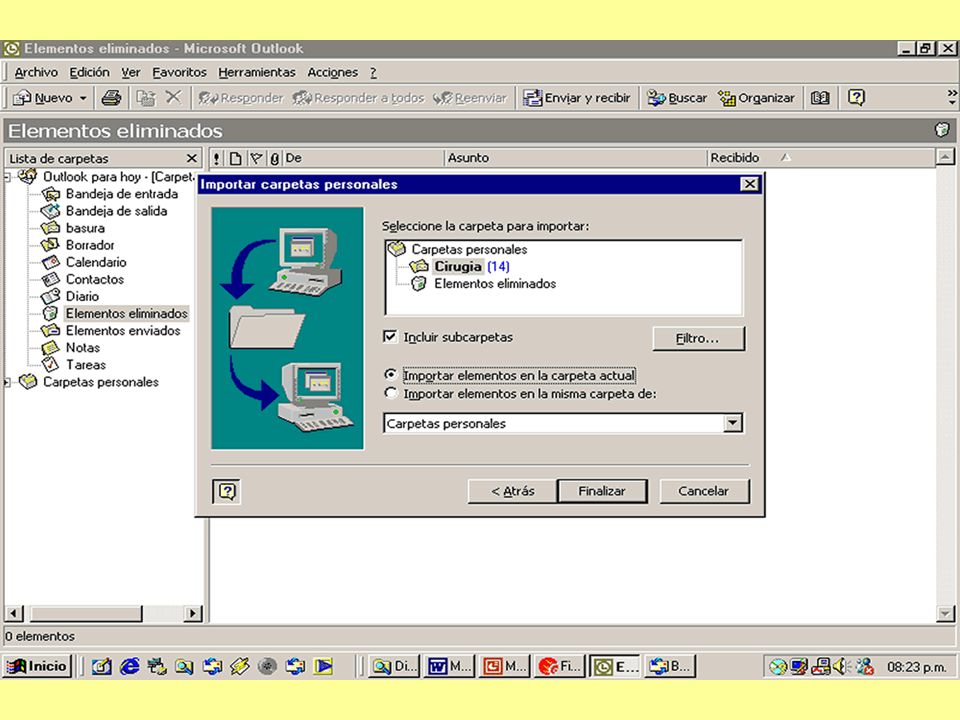Open the Notas folder
This screenshot has width=960, height=720.
tap(82, 348)
